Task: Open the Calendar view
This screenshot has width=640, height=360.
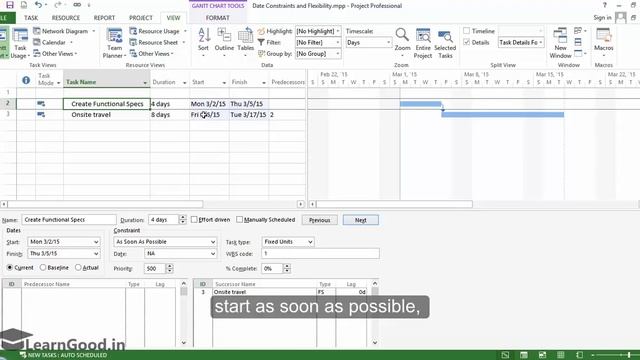Action: (49, 42)
